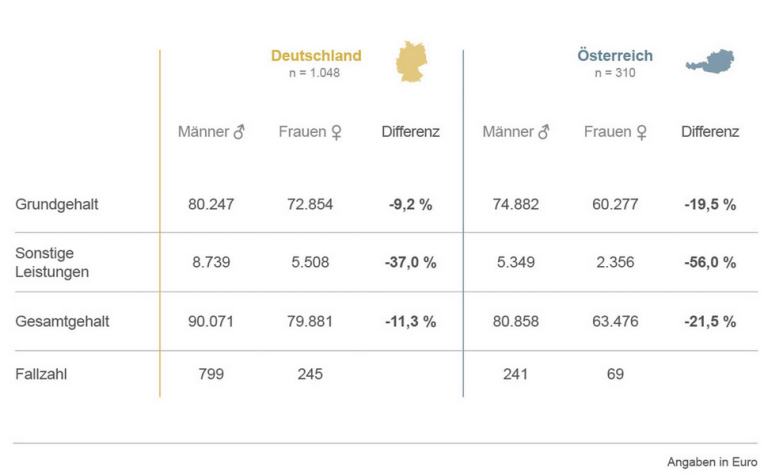Viewport: 768px width, 475px height.
Task: Click the Grundgehalt row label
Action: point(57,204)
